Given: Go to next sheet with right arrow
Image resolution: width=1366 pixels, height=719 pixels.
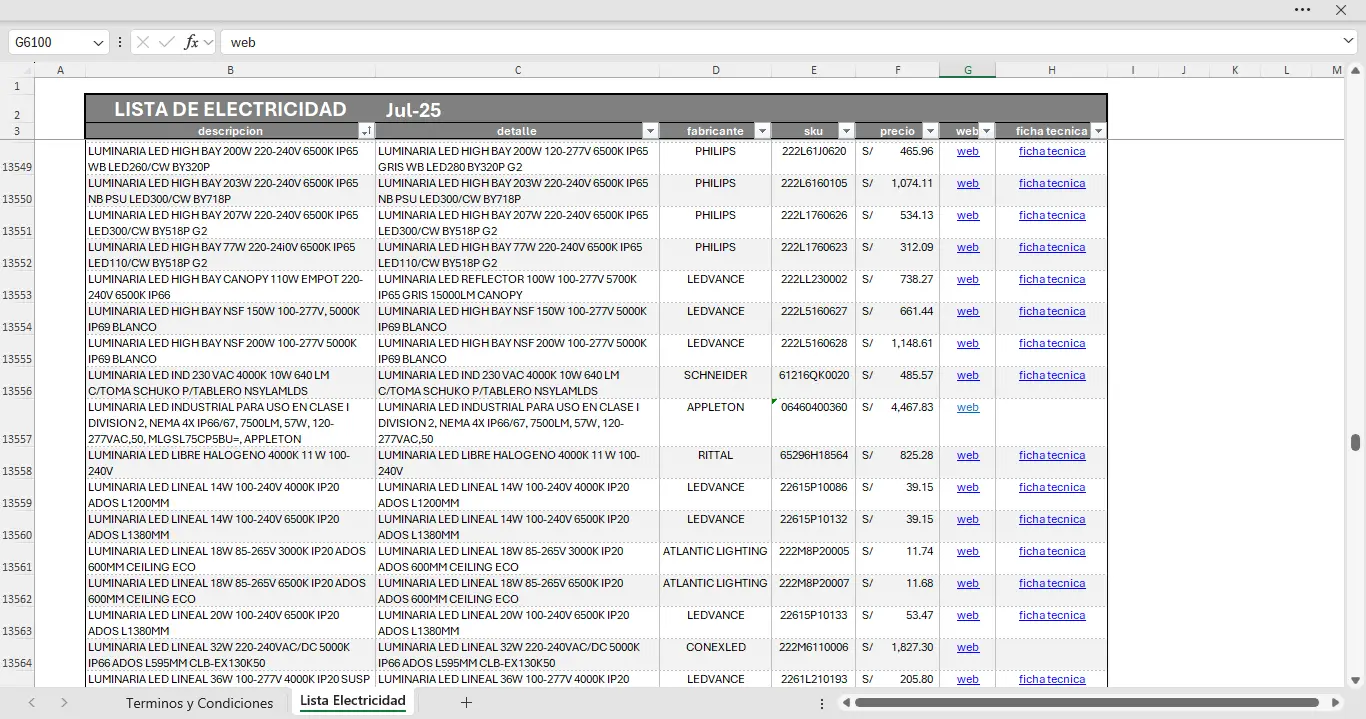Looking at the screenshot, I should pos(64,703).
